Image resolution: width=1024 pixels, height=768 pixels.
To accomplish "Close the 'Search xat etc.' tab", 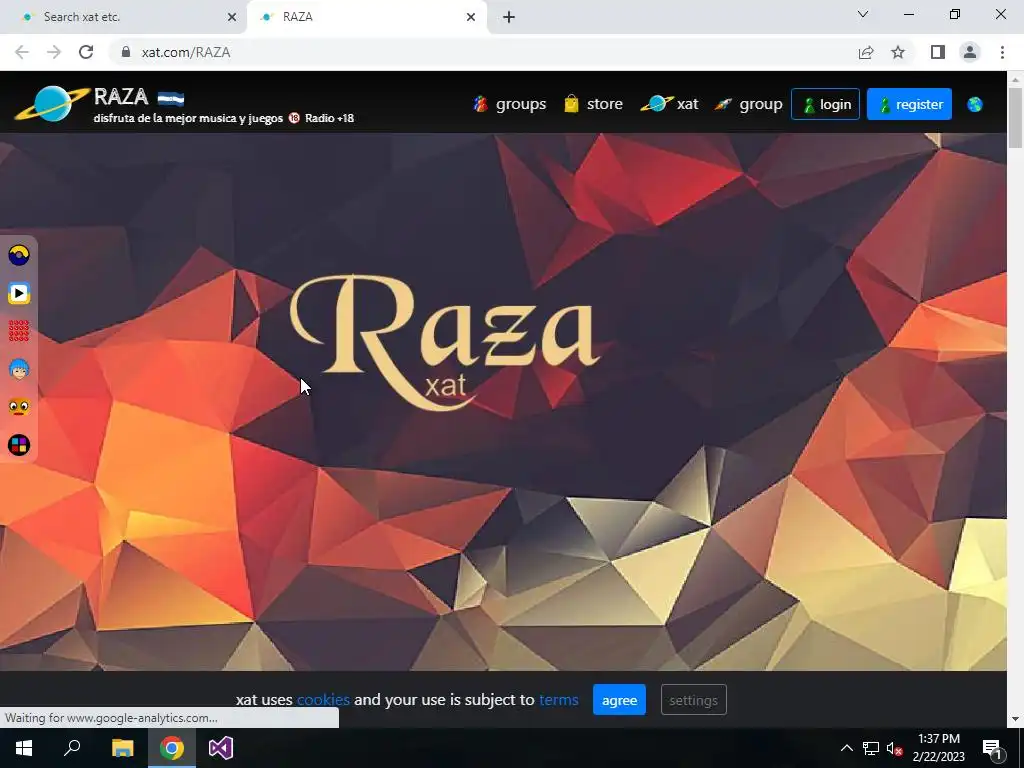I will point(232,17).
